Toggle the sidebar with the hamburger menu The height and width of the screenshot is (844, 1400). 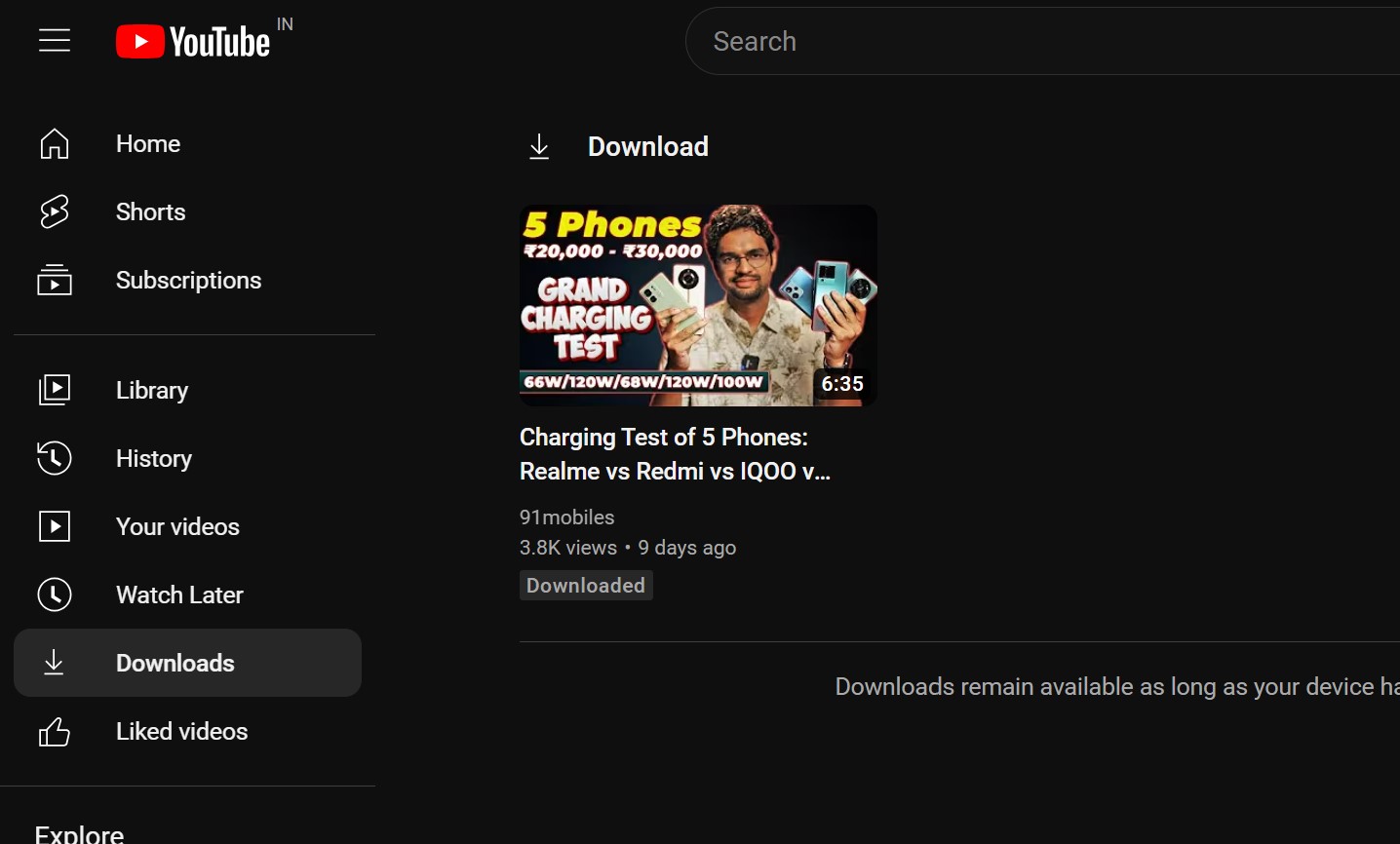(55, 40)
